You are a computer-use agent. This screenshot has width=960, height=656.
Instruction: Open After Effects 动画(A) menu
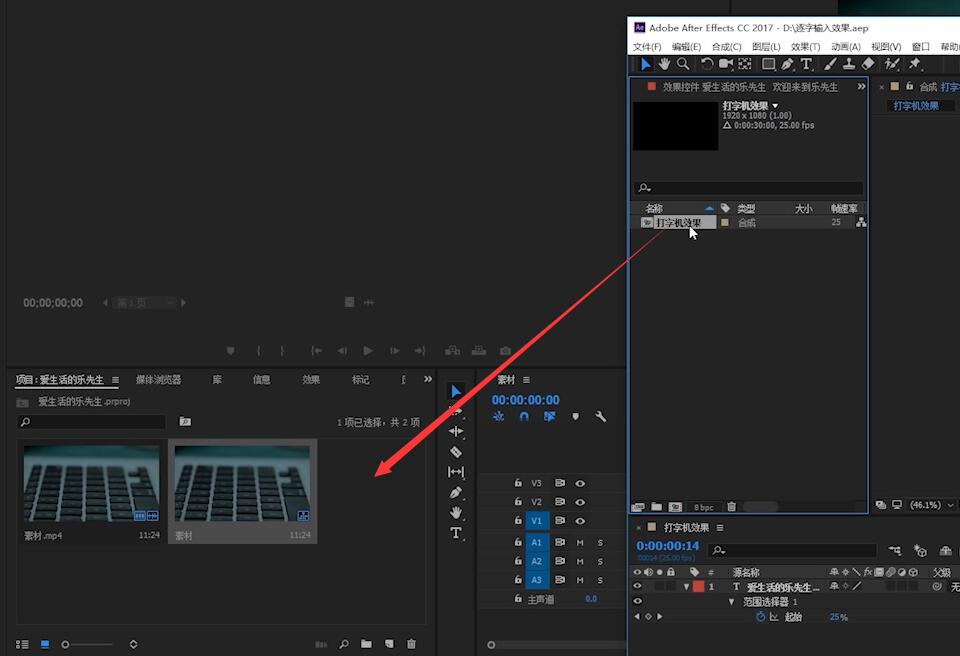pyautogui.click(x=846, y=47)
